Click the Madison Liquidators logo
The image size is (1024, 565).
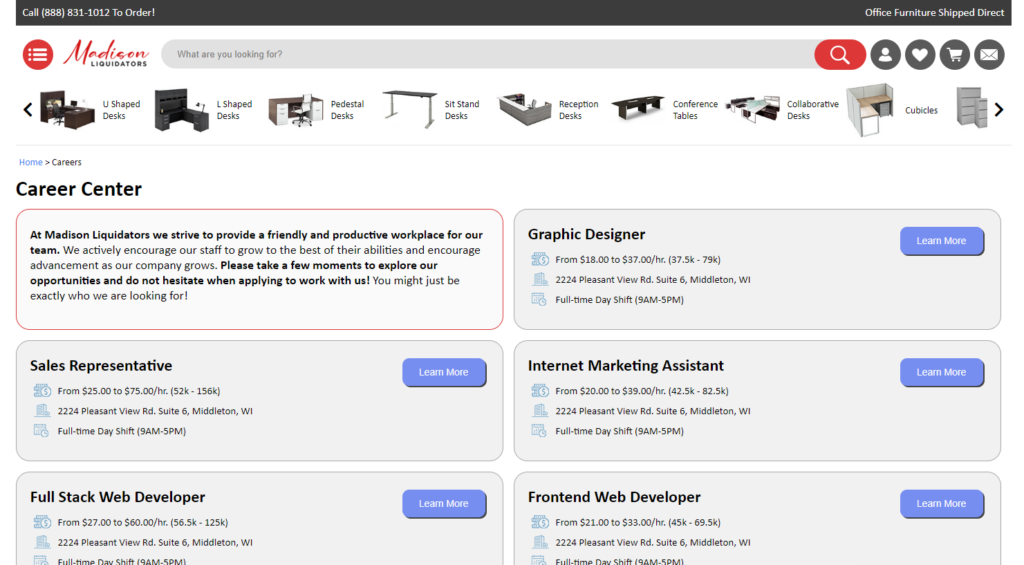point(106,54)
